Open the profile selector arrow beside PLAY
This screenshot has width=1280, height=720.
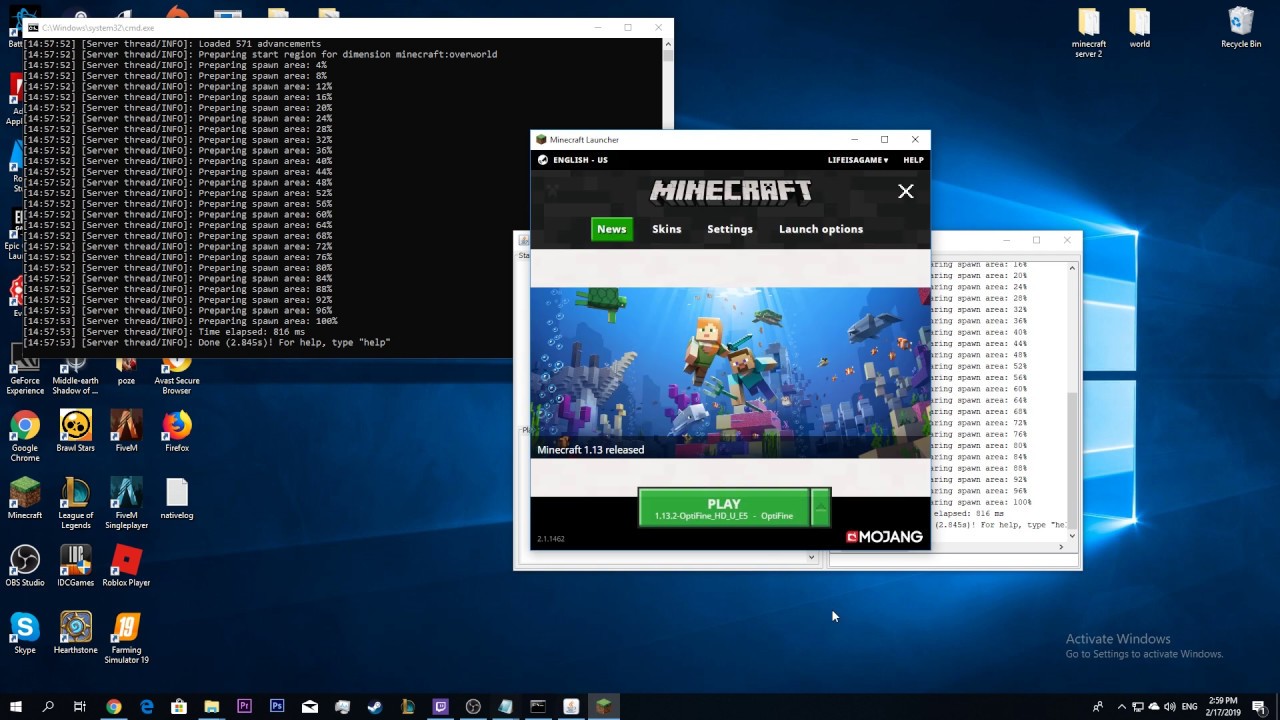click(820, 508)
